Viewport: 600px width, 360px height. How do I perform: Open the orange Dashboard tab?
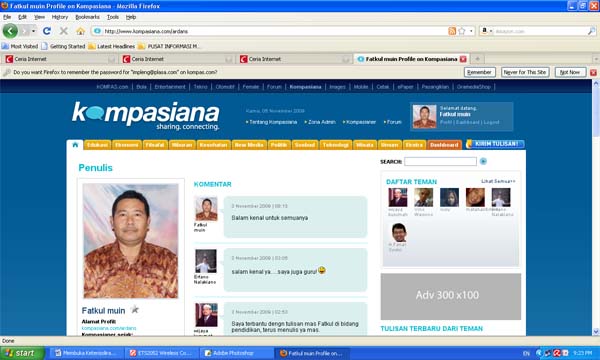(x=444, y=145)
